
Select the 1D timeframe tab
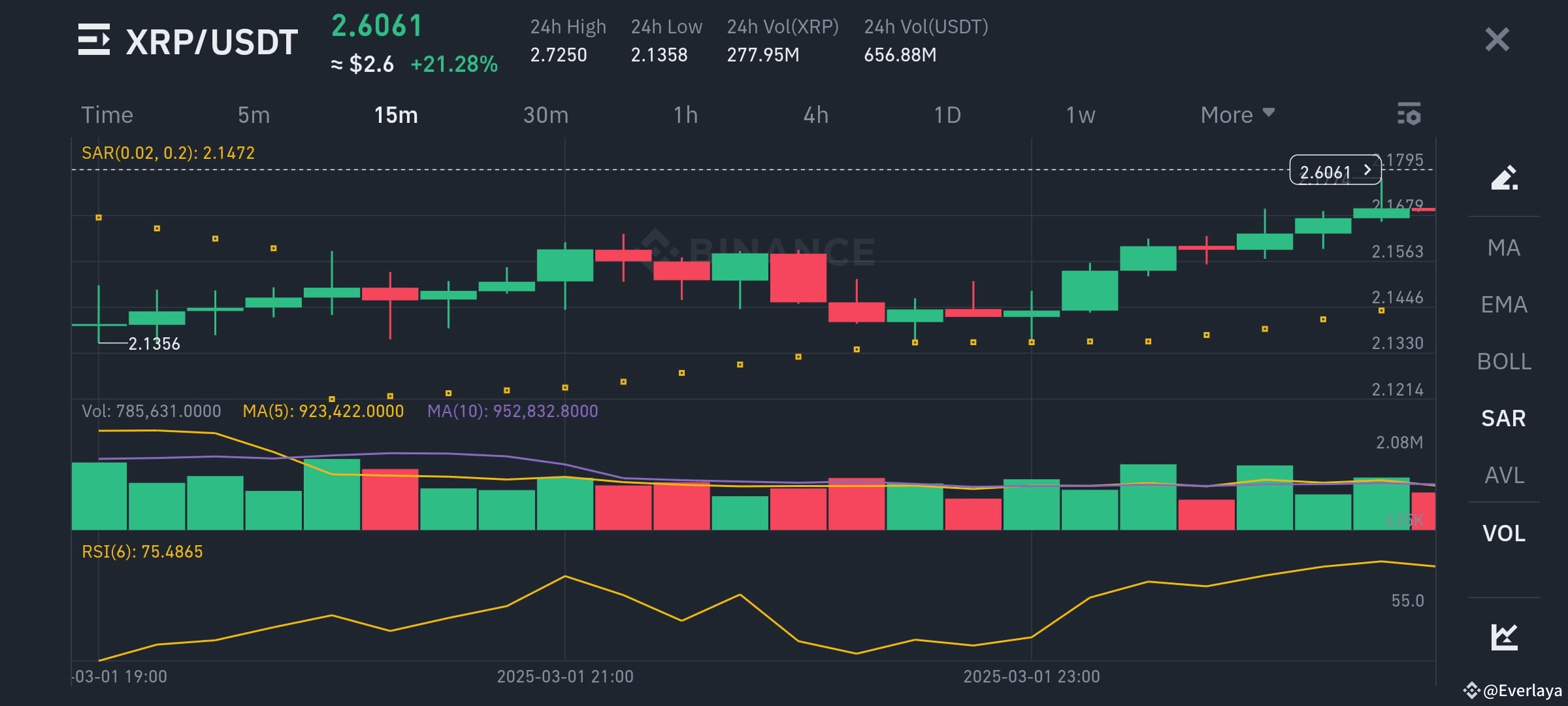coord(947,115)
